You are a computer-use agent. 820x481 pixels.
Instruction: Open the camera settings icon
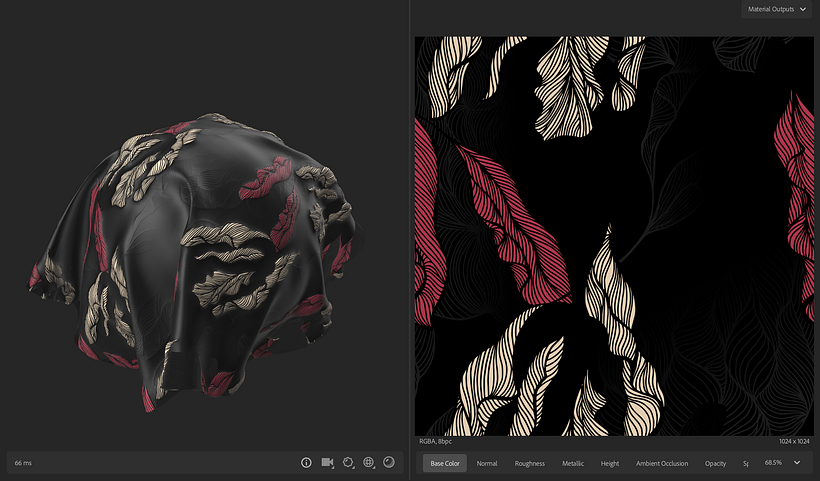pos(327,463)
